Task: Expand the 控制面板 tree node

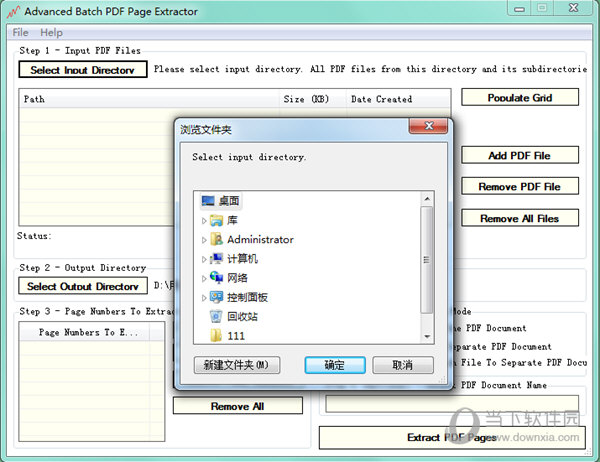Action: [x=204, y=297]
